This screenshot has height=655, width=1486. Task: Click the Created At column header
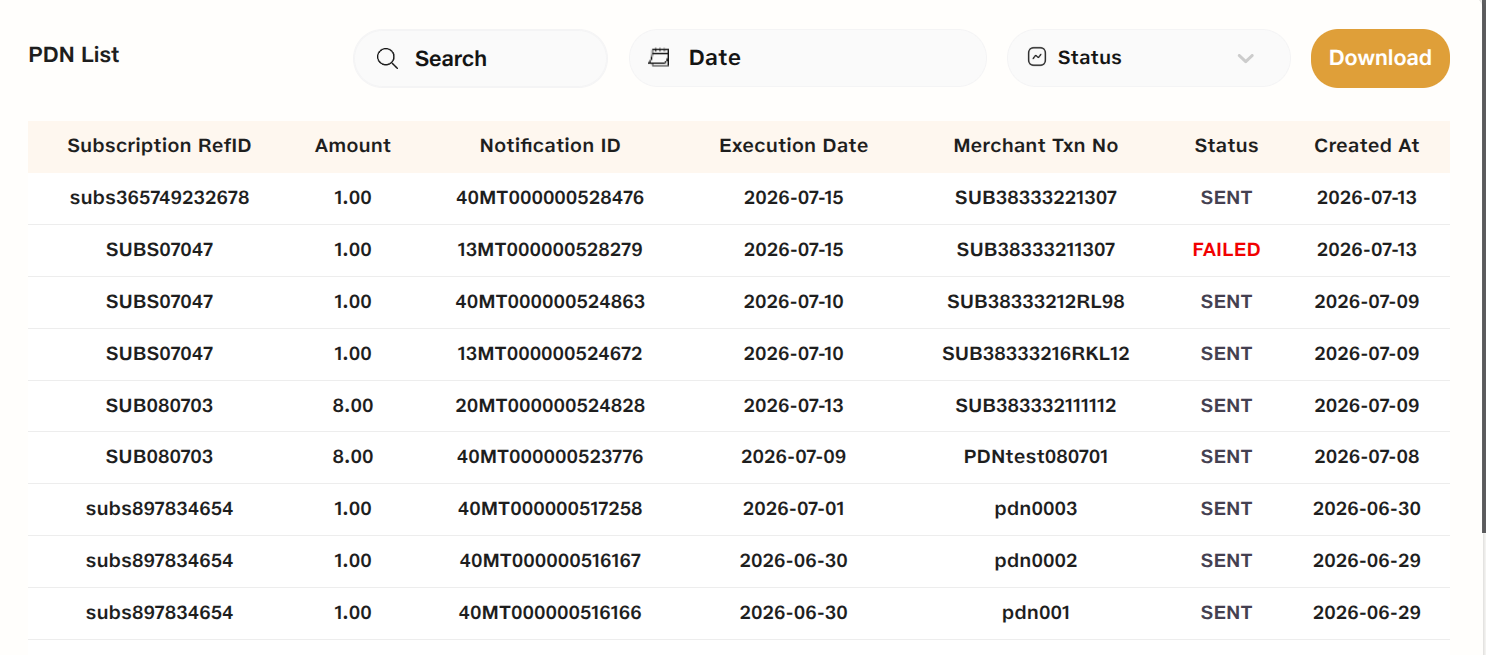point(1367,146)
